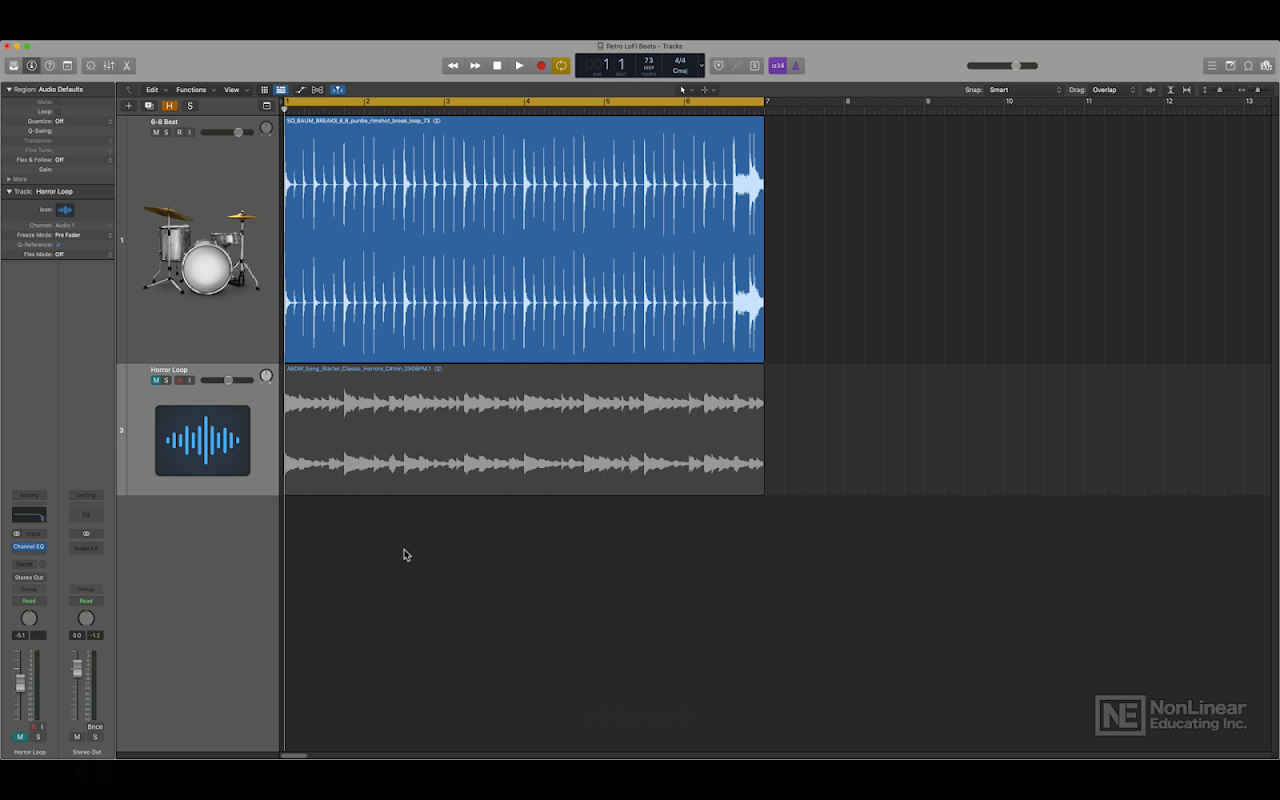This screenshot has height=800, width=1280.
Task: Click the Horizontal Auto Zoom button
Action: pyautogui.click(x=1186, y=90)
